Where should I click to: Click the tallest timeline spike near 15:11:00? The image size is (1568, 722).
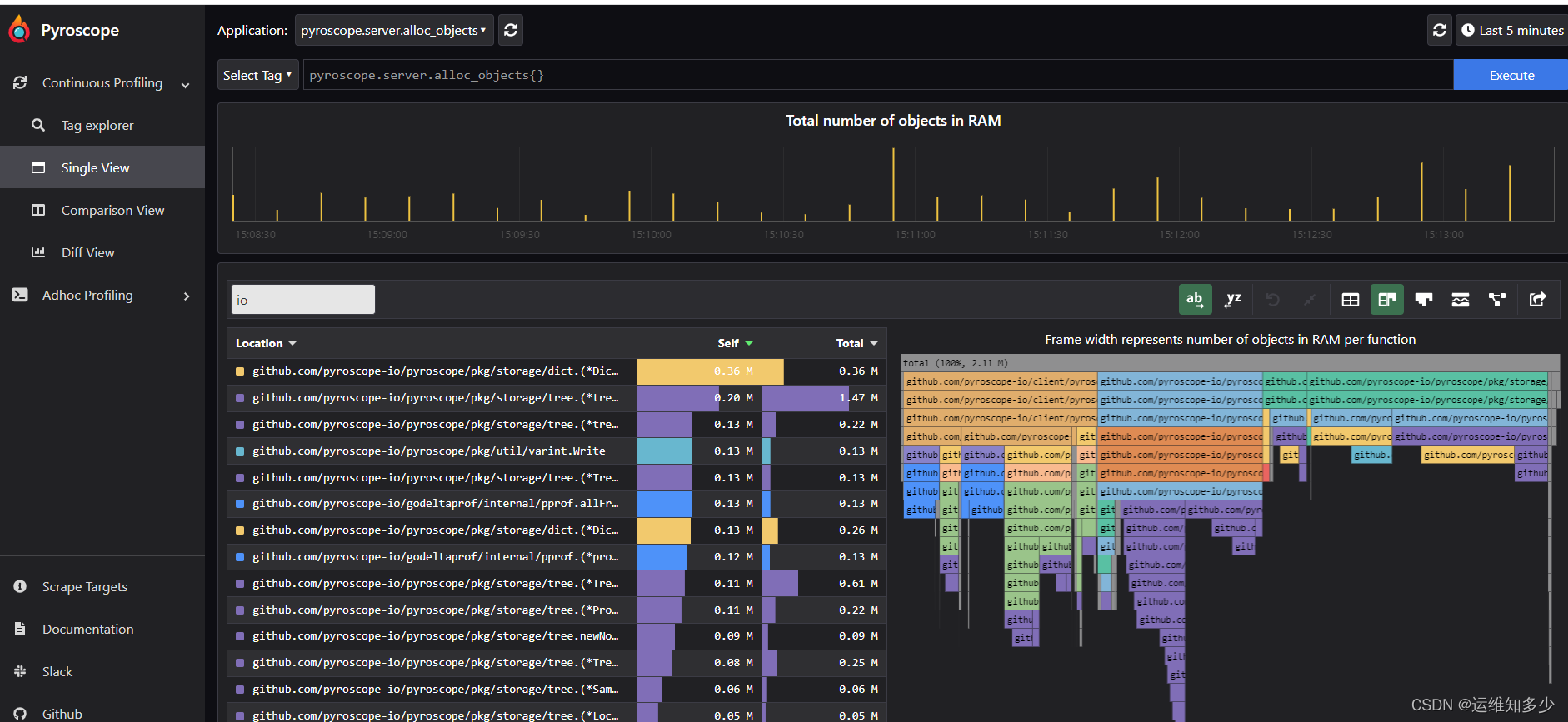(893, 184)
